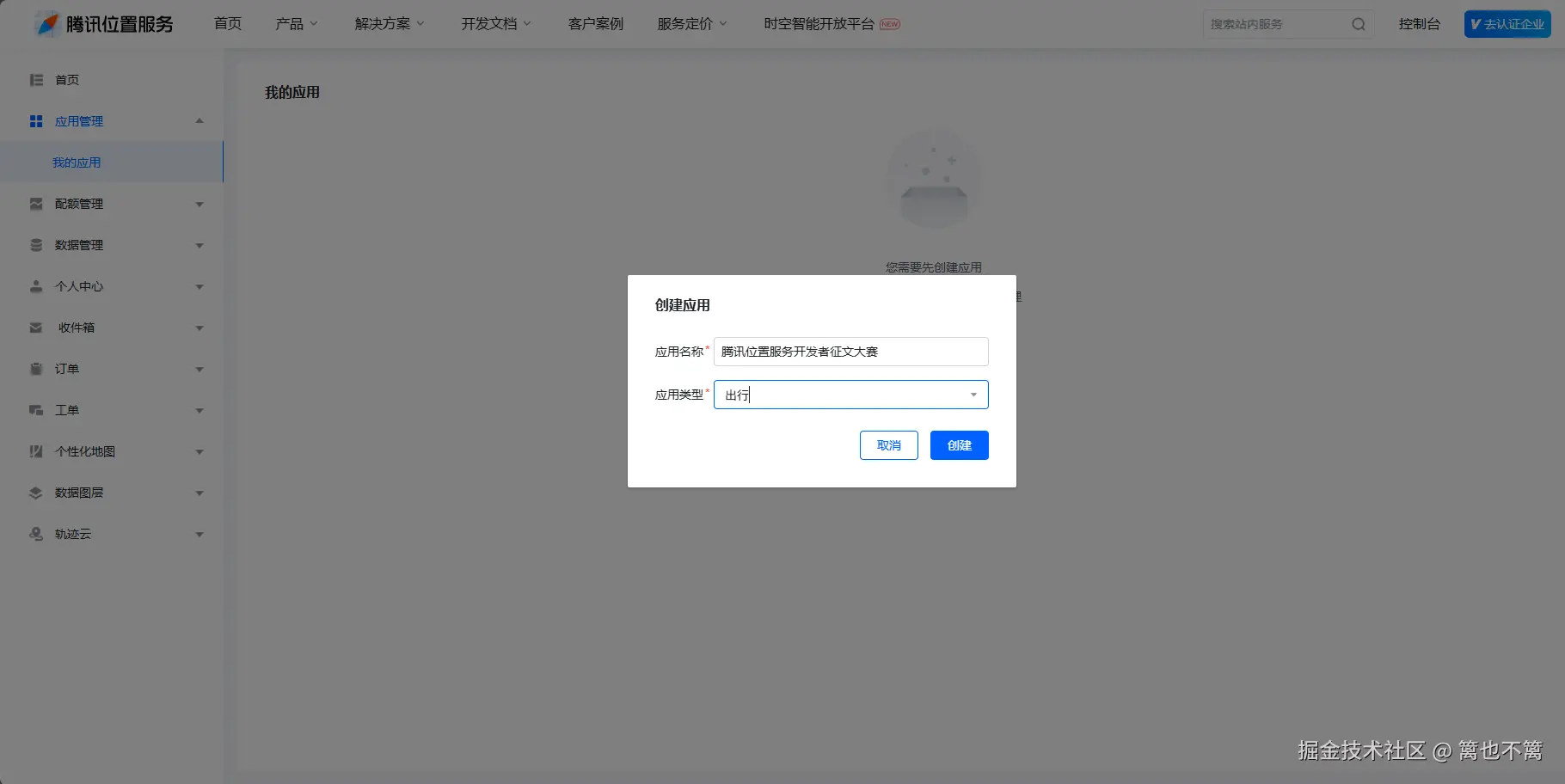This screenshot has width=1565, height=784.
Task: Expand the 个性化地图 section arrow
Action: point(199,452)
